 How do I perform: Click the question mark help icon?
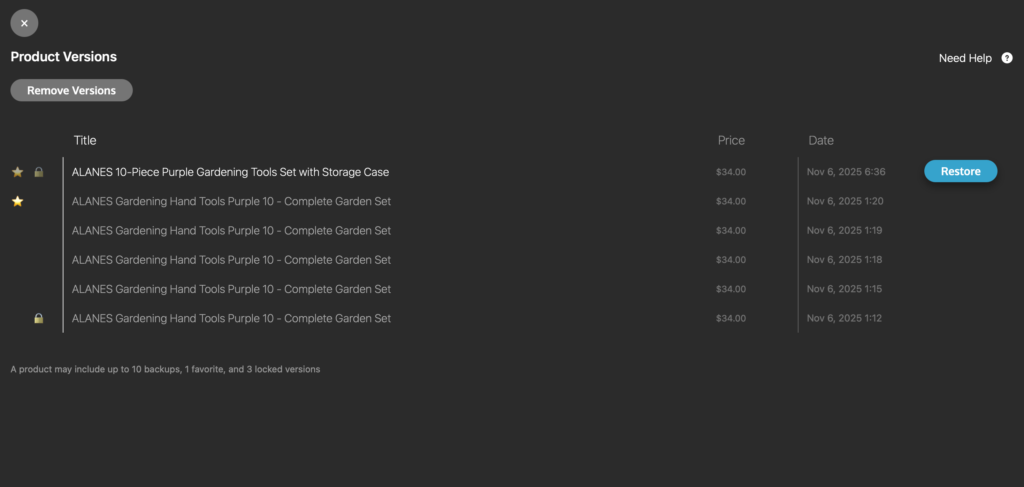click(1007, 58)
